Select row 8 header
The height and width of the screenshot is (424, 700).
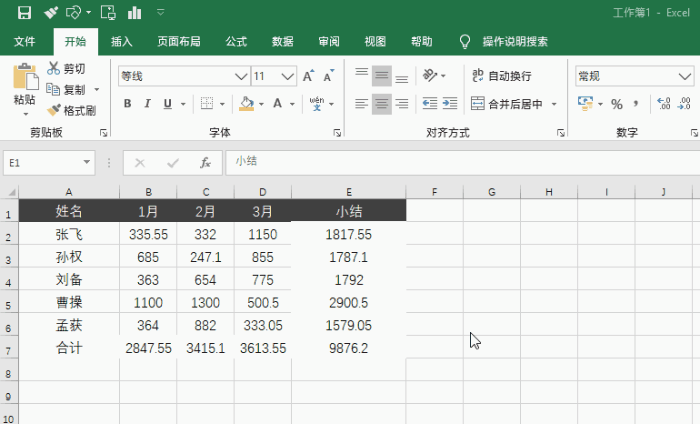(9, 371)
